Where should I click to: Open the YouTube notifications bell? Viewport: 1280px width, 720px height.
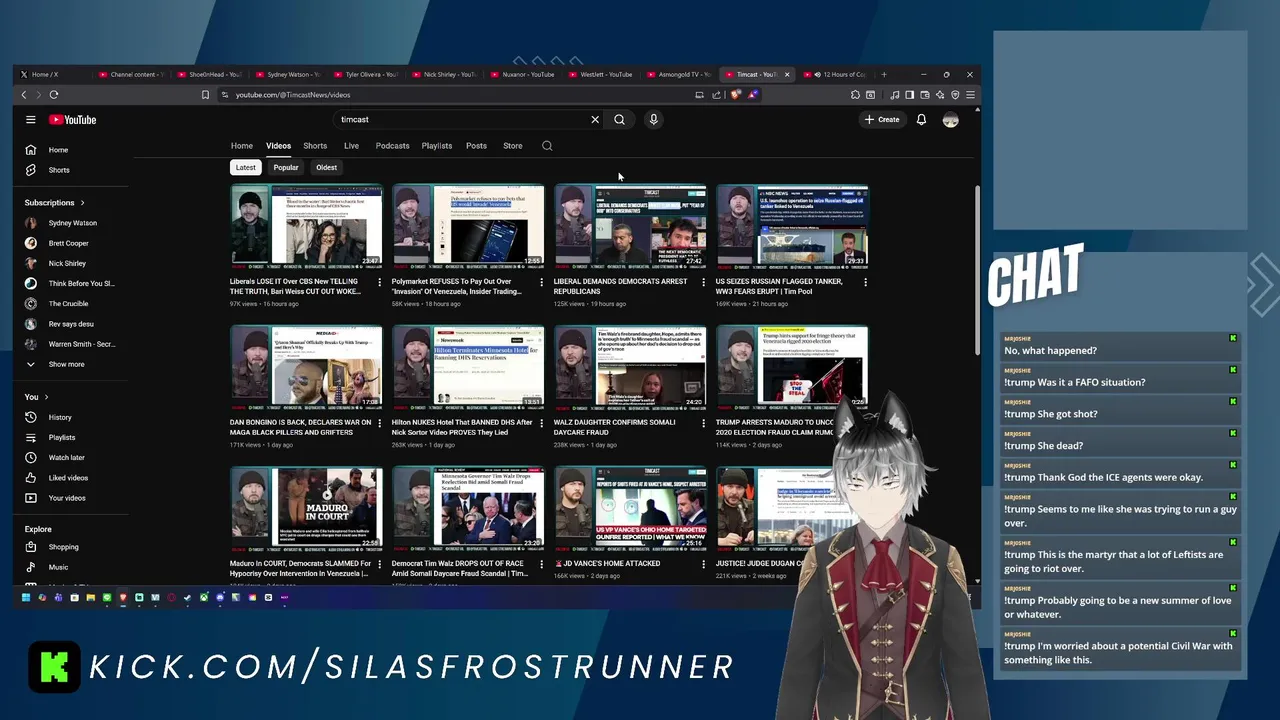pyautogui.click(x=921, y=120)
